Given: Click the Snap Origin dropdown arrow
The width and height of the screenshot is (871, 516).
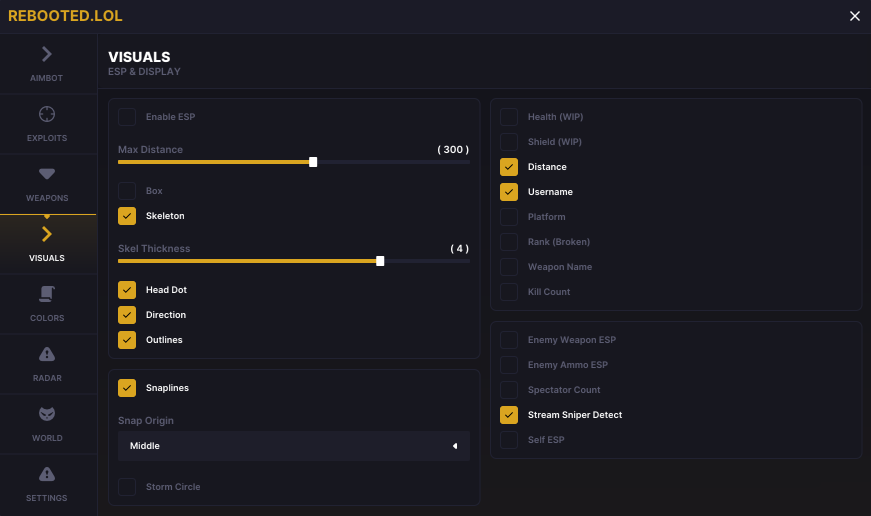Looking at the screenshot, I should coord(455,446).
